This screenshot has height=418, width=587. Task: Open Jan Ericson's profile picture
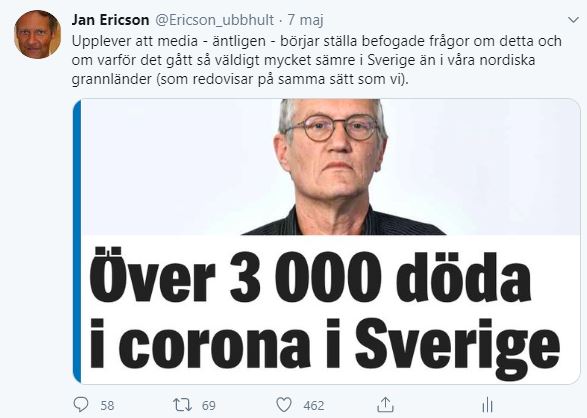[x=37, y=34]
